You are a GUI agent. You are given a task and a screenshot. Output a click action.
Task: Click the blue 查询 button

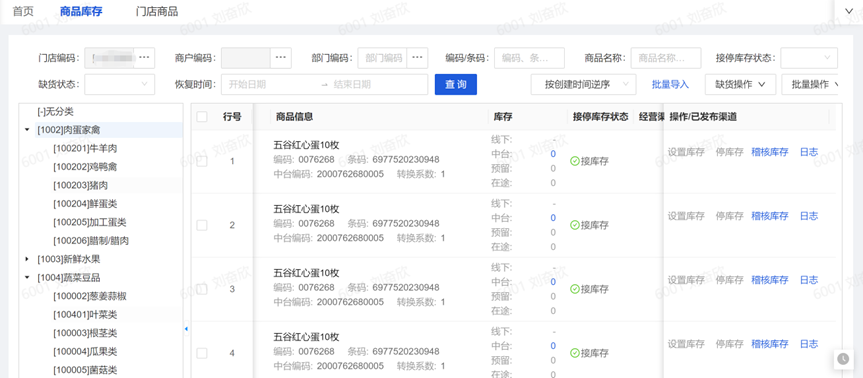pos(456,85)
